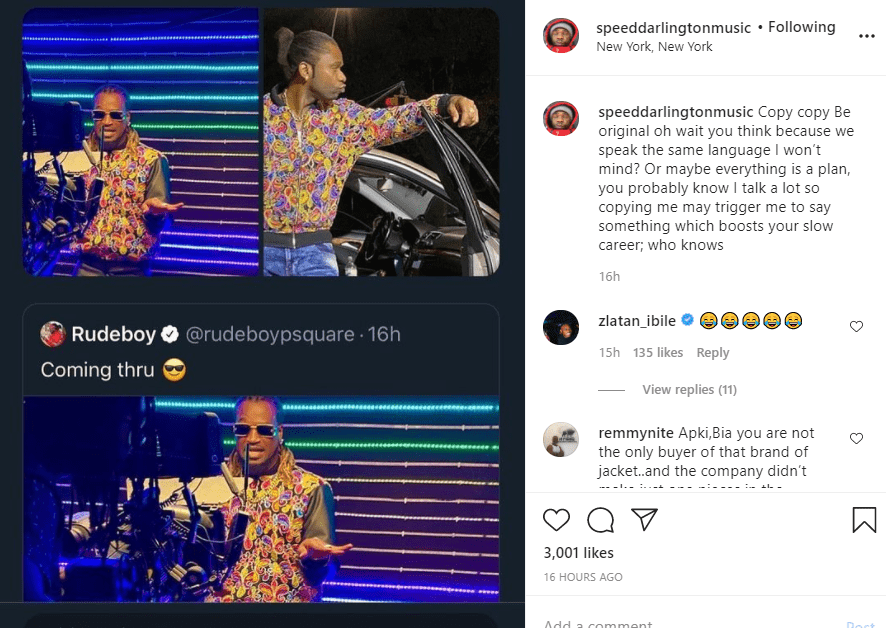Open speeddarlingtonmusic profile avatar in header
This screenshot has width=886, height=628.
(560, 36)
